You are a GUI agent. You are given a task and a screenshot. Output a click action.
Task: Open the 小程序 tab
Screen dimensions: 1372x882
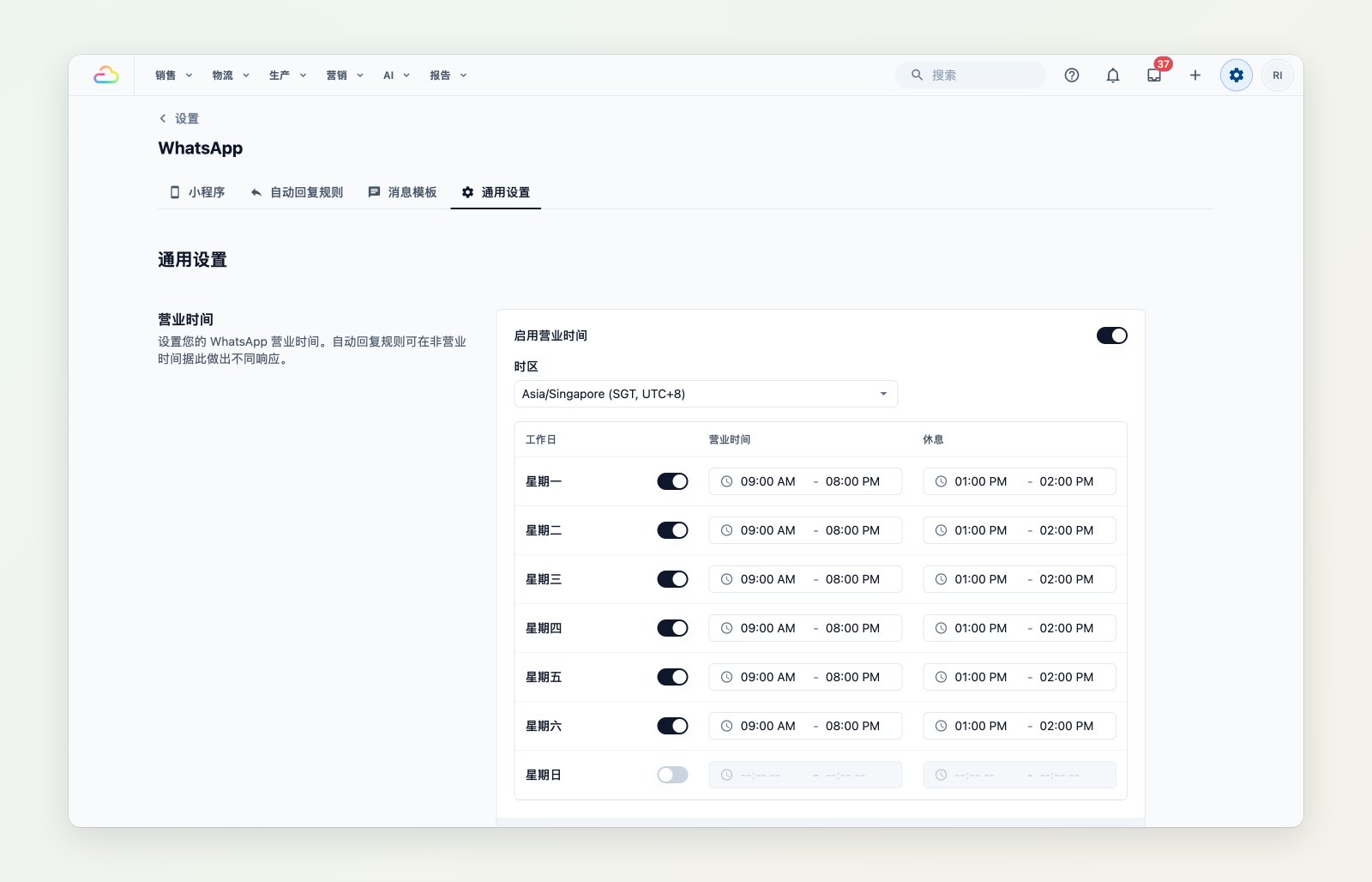click(197, 192)
